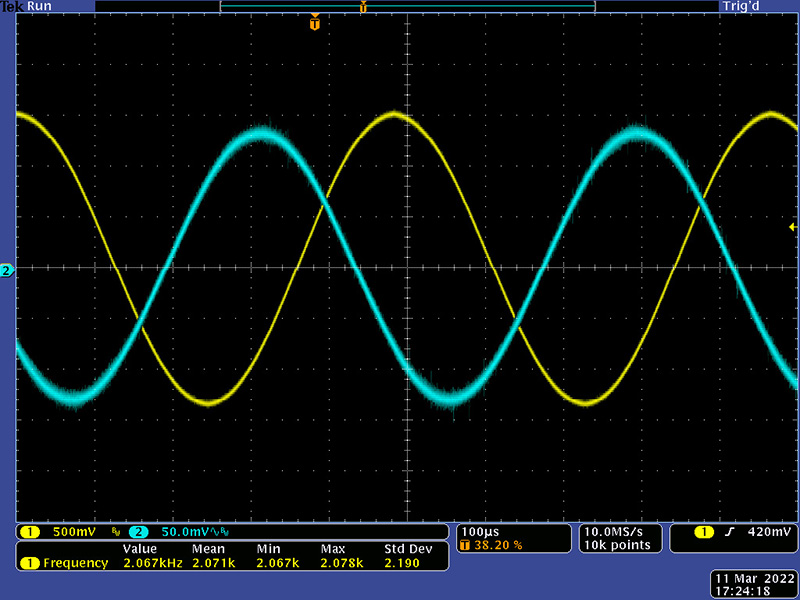Click the trigger rising edge slope icon
This screenshot has height=600, width=800.
730,531
